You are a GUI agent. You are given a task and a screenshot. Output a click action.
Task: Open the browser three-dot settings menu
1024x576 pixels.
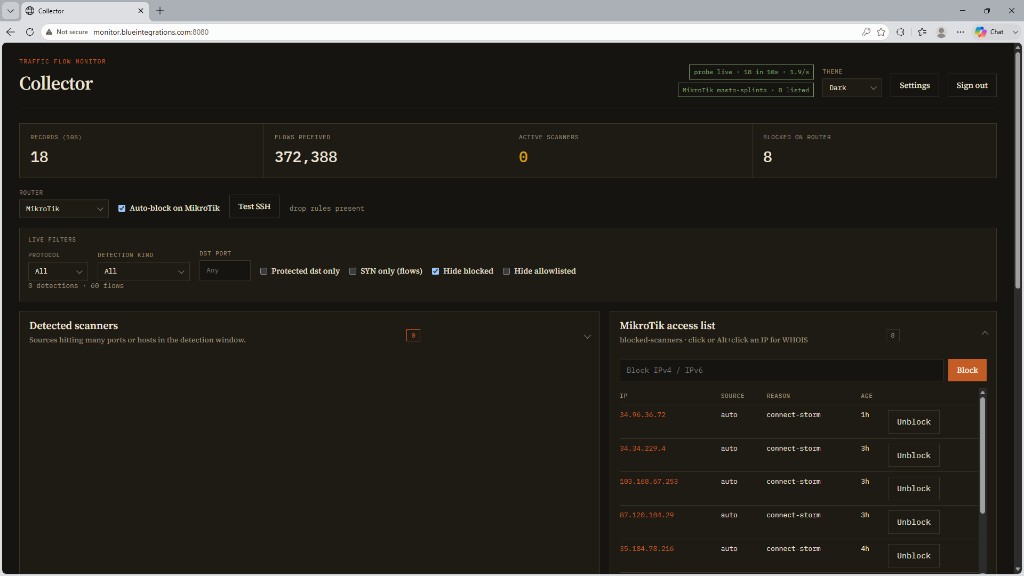(960, 31)
